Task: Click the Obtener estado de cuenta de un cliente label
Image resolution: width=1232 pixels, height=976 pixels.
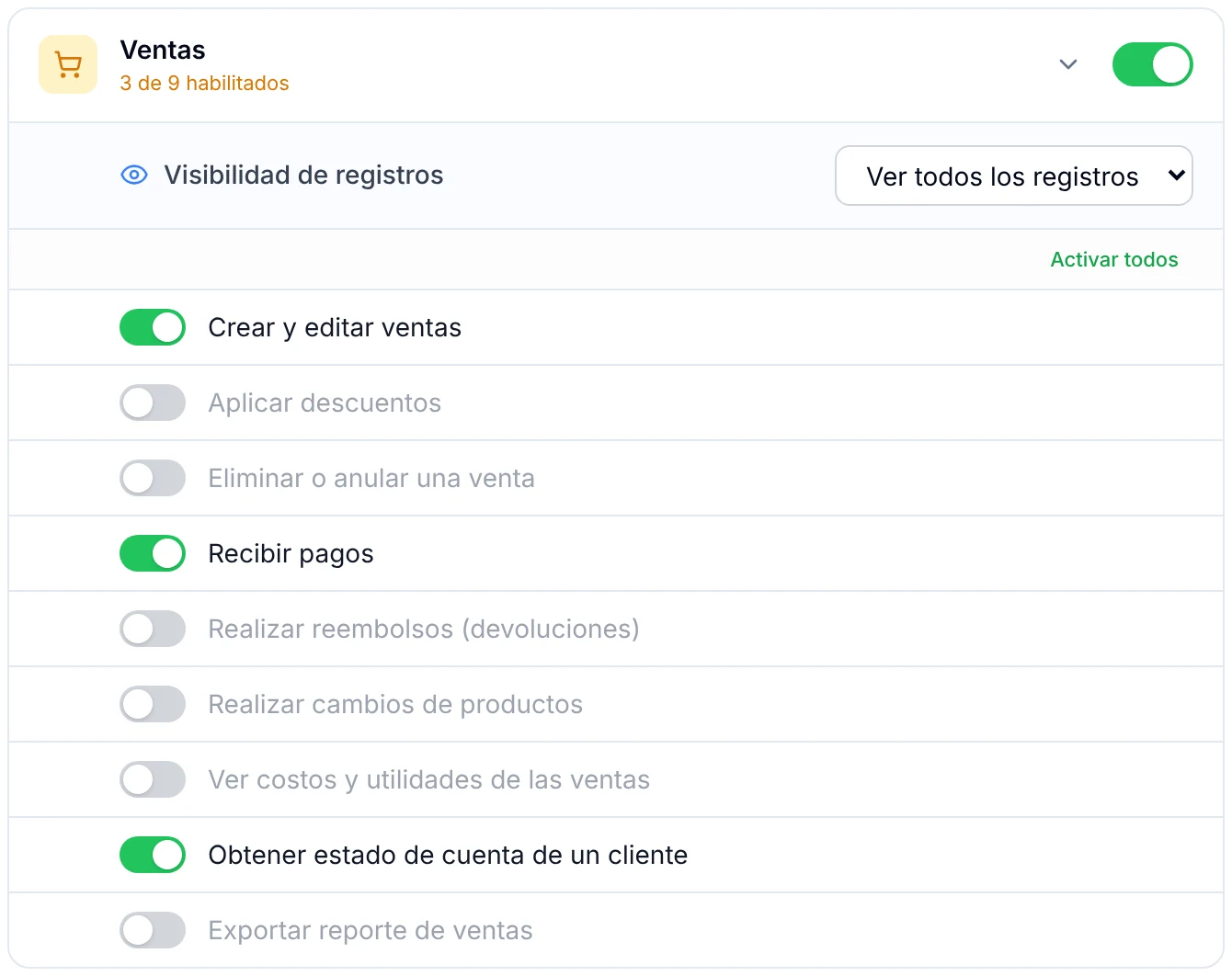Action: click(448, 855)
